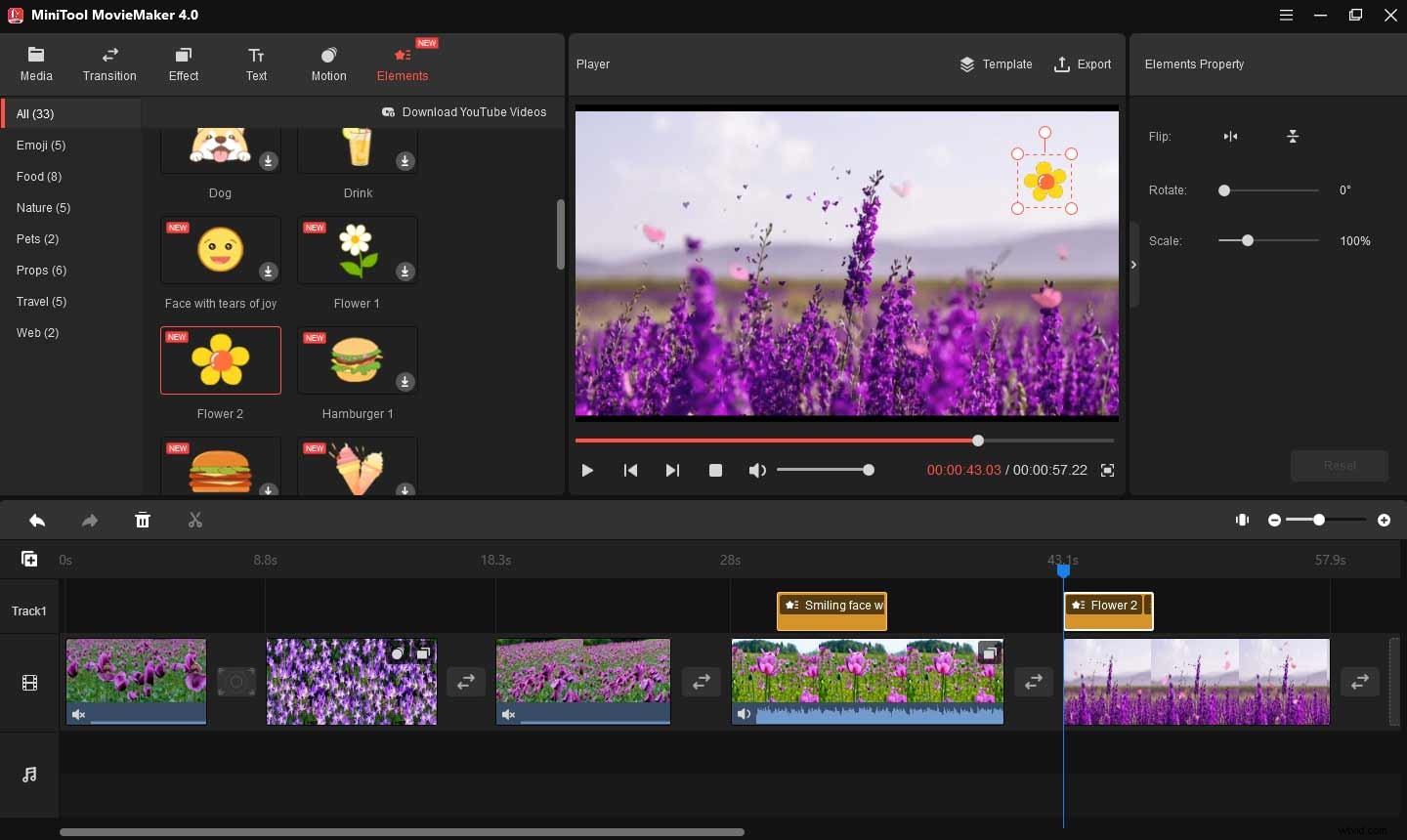
Task: Flip the element horizontally
Action: pos(1231,137)
